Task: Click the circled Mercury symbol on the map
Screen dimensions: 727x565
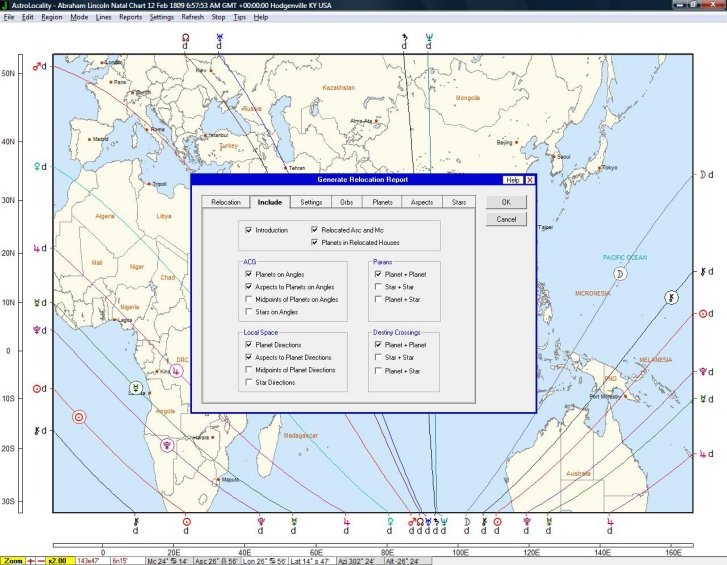Action: point(133,387)
